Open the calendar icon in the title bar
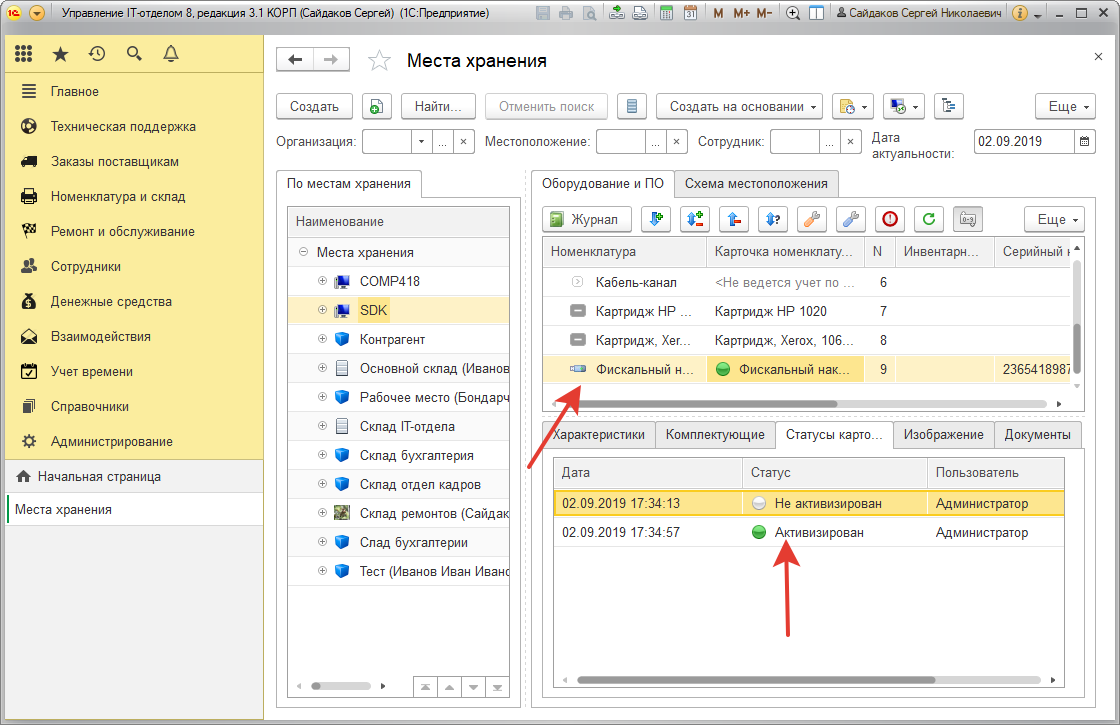 [x=690, y=13]
